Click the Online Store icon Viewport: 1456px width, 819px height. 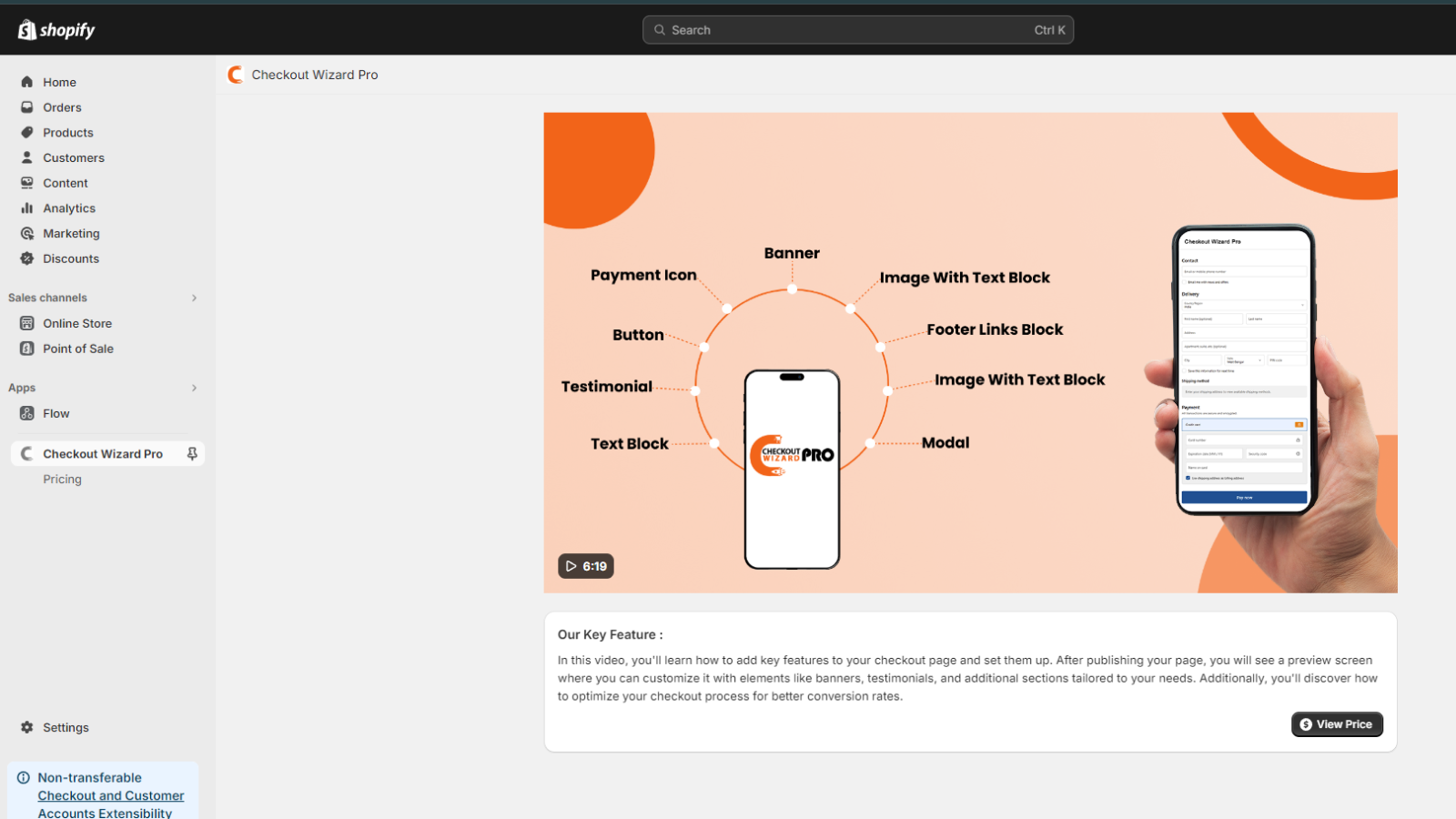pyautogui.click(x=27, y=323)
